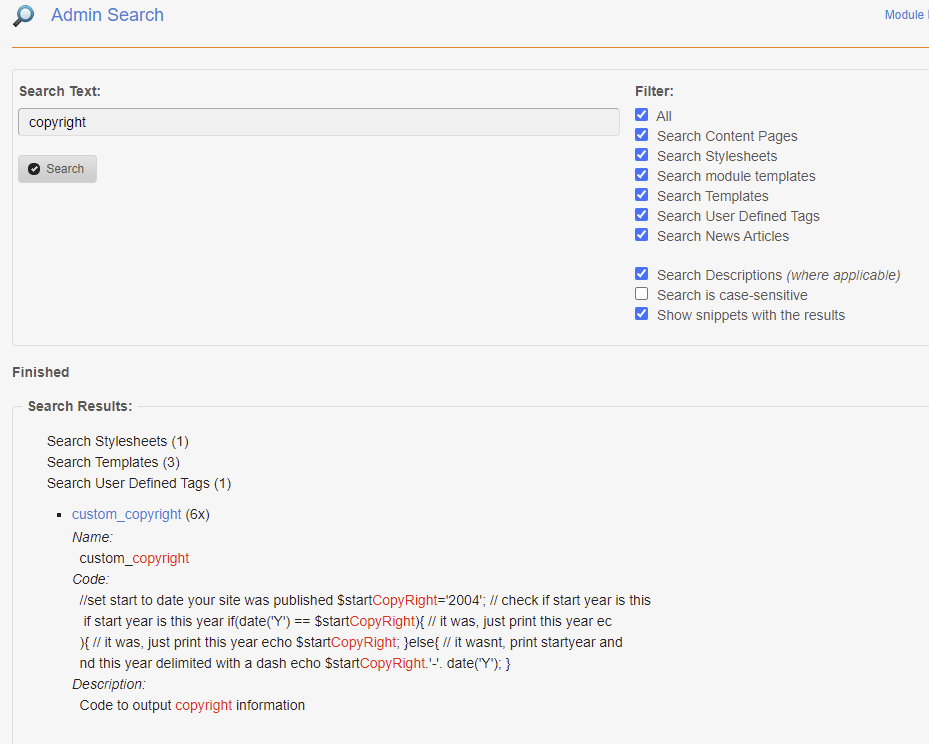
Task: Disable Search News Articles filter
Action: [x=642, y=235]
